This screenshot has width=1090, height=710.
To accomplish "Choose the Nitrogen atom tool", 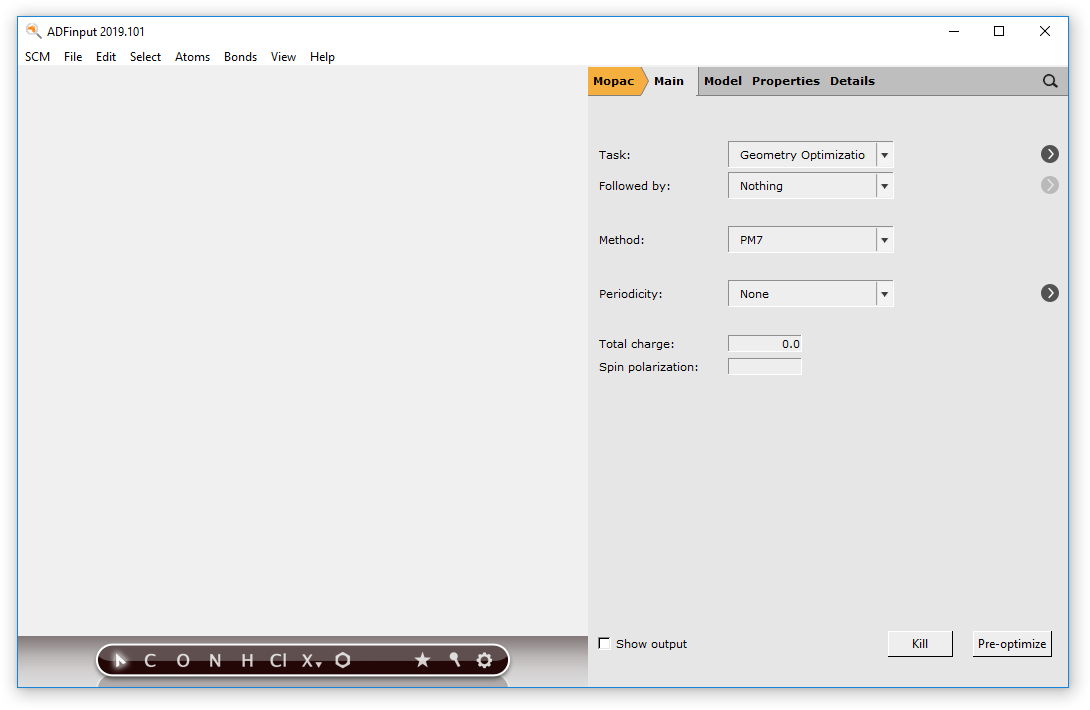I will coord(215,660).
